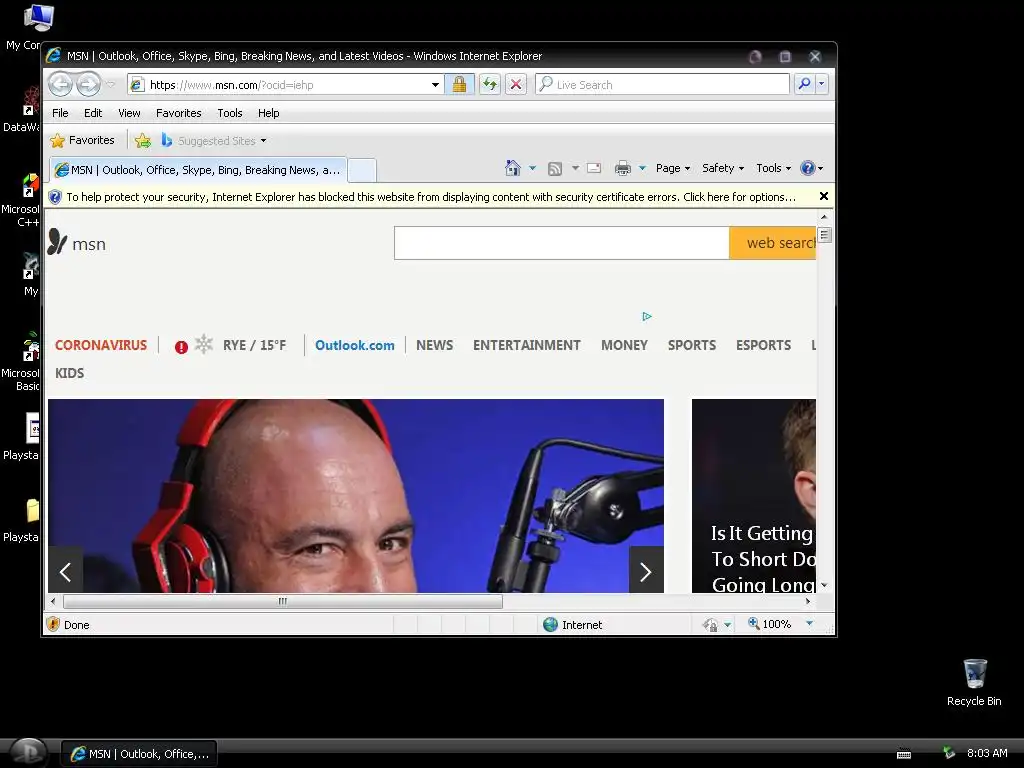The height and width of the screenshot is (768, 1024).
Task: Click the Print icon
Action: pyautogui.click(x=623, y=168)
